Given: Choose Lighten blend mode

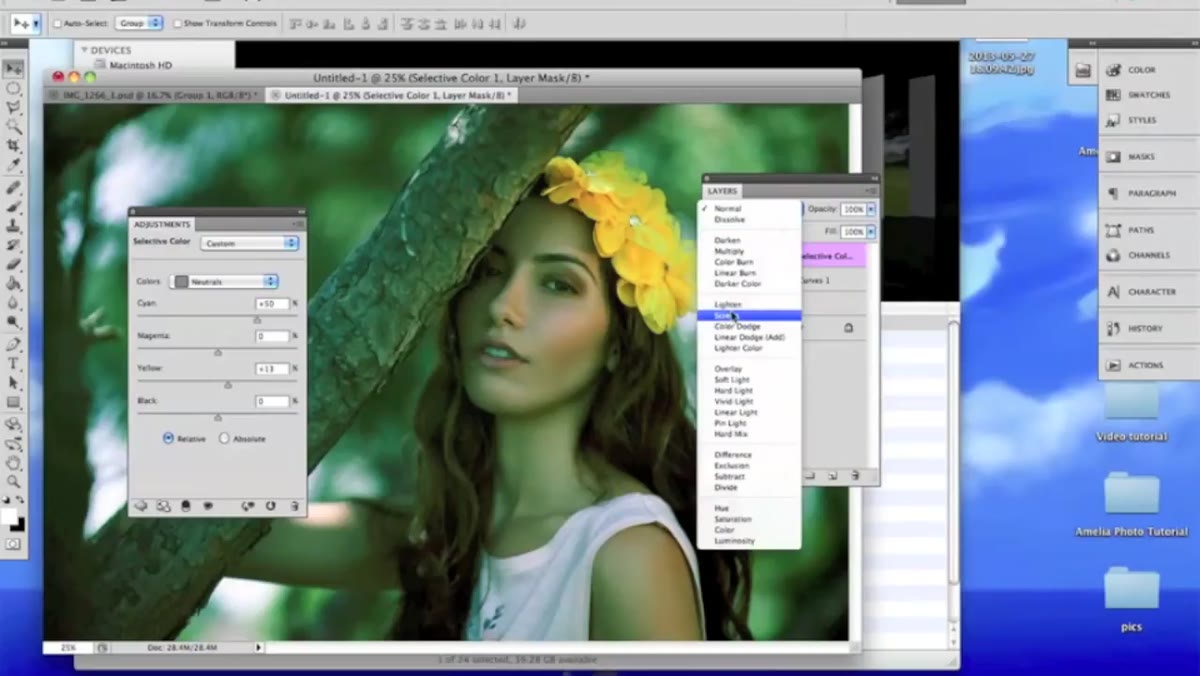Looking at the screenshot, I should pos(728,304).
